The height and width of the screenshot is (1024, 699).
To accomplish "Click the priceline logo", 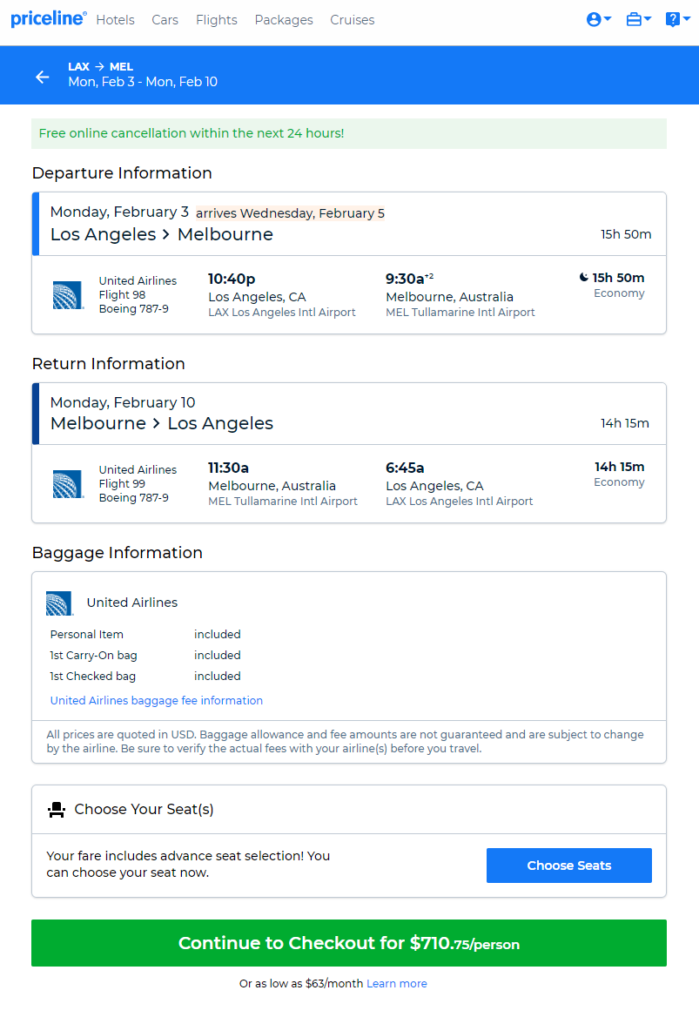I will click(48, 19).
